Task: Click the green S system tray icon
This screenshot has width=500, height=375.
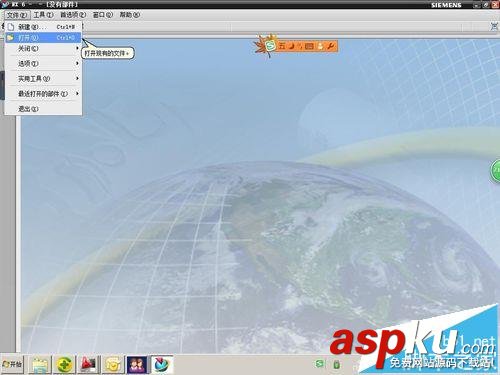Action: pos(320,363)
